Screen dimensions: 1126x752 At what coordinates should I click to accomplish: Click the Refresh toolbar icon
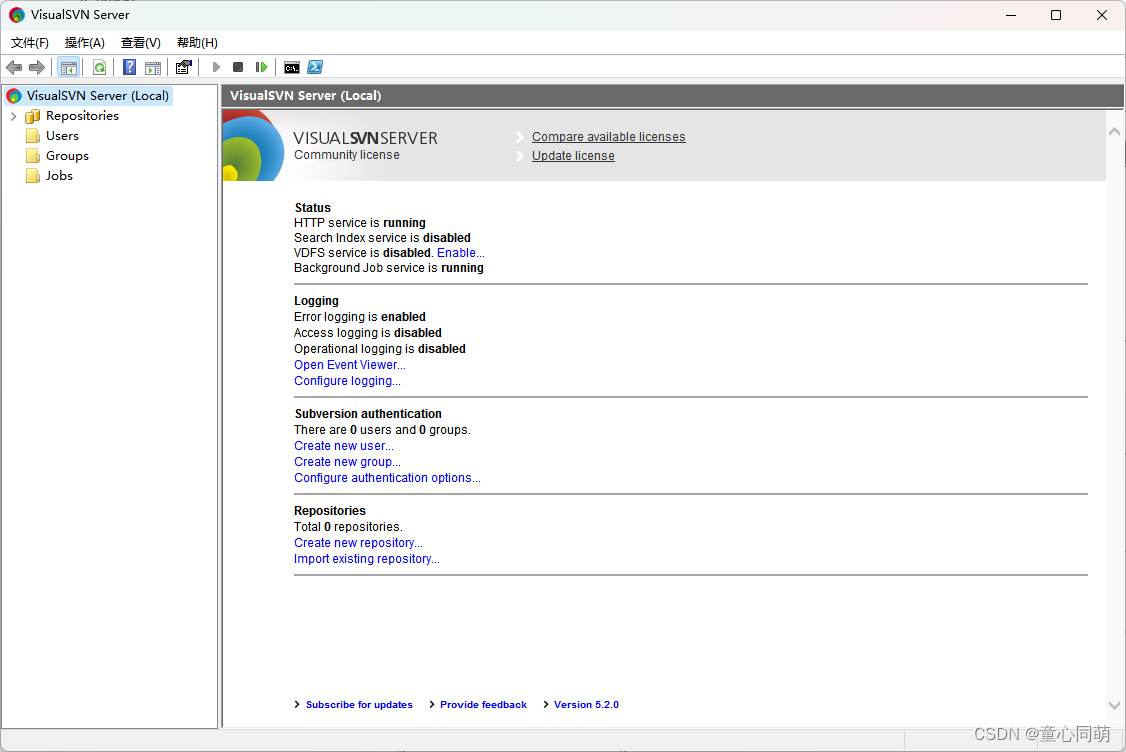tap(99, 68)
